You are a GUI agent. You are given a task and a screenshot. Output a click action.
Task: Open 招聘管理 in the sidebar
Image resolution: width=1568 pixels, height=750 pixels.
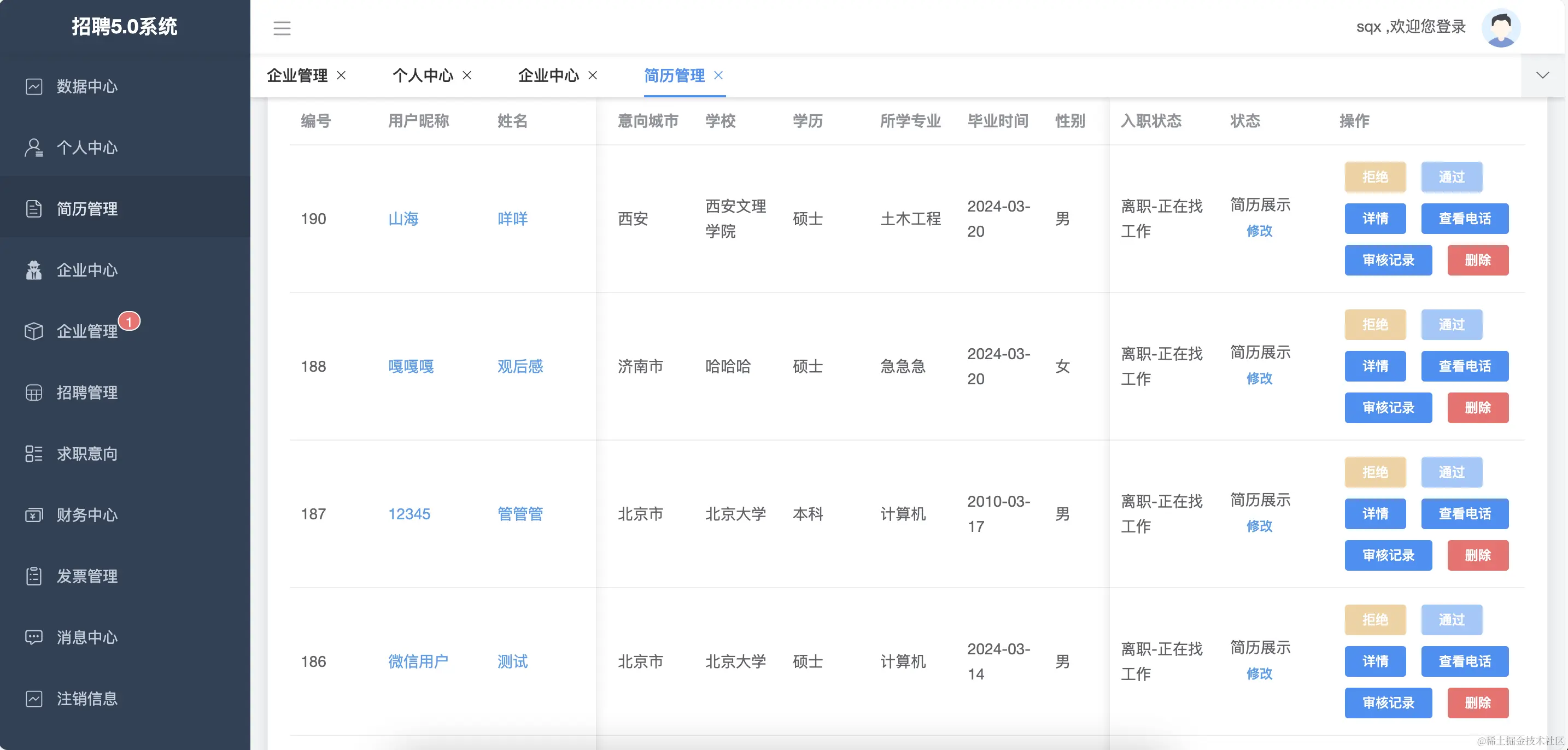coord(87,392)
